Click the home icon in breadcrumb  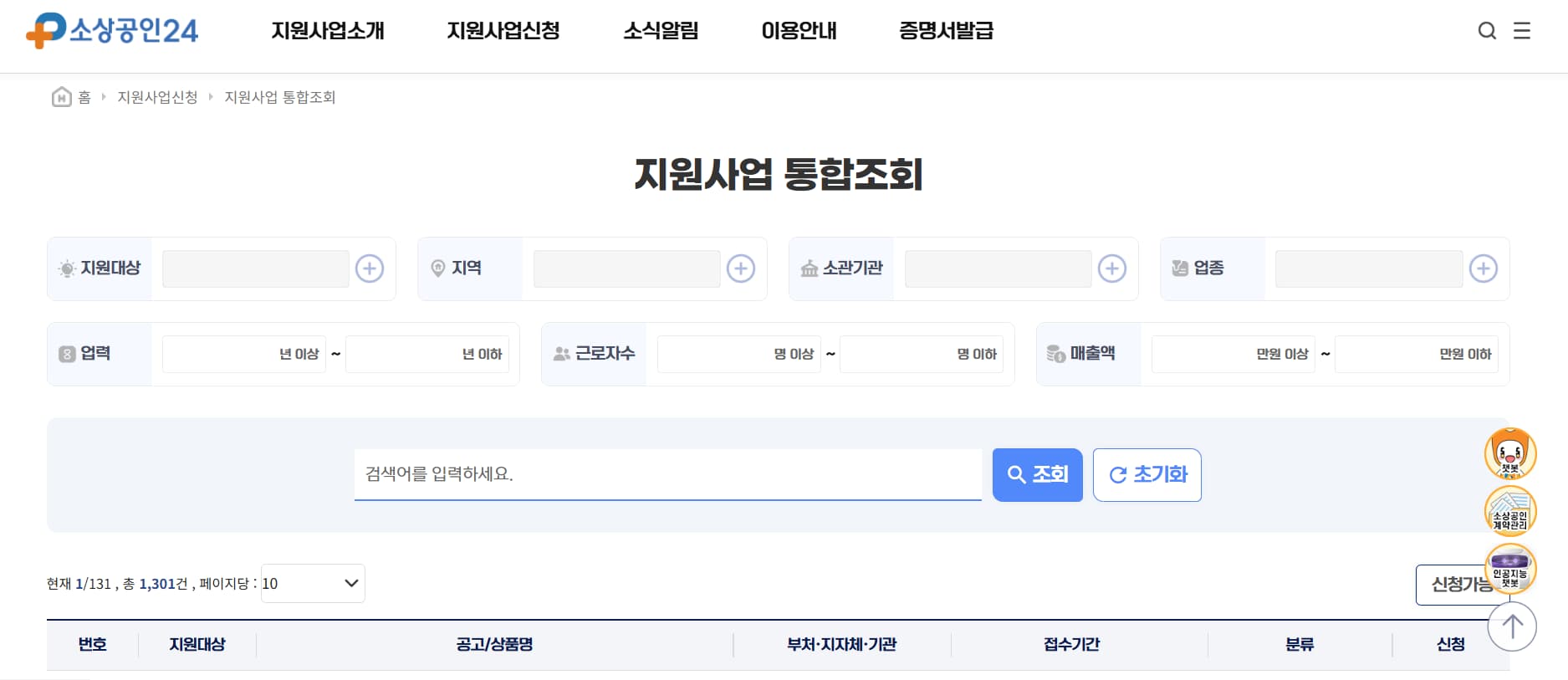tap(61, 97)
